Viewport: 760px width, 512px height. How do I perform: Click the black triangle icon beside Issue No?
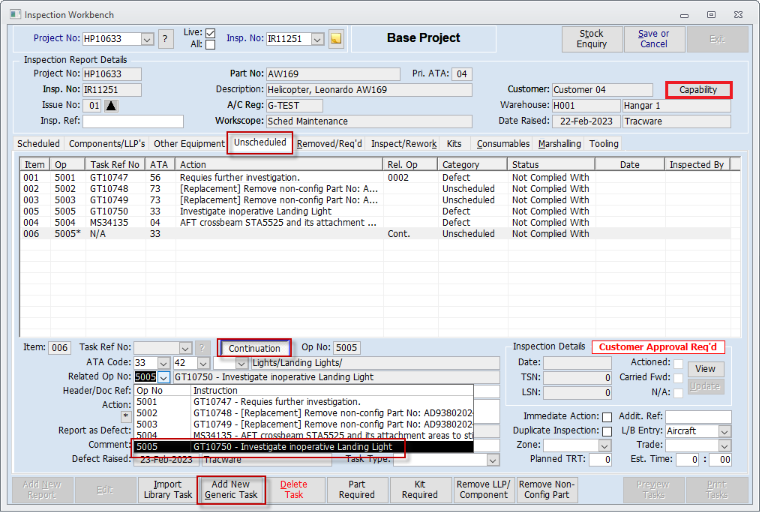pyautogui.click(x=111, y=105)
